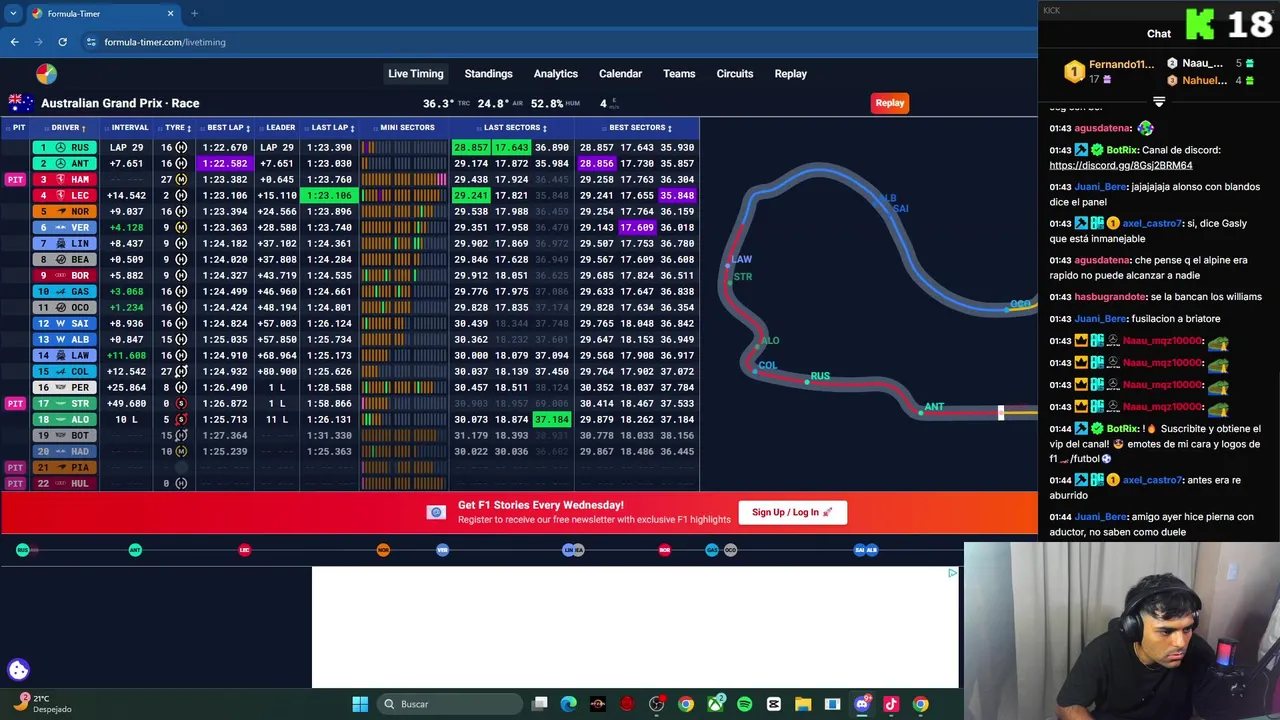
Task: Open the Replay menu item
Action: [x=790, y=74]
